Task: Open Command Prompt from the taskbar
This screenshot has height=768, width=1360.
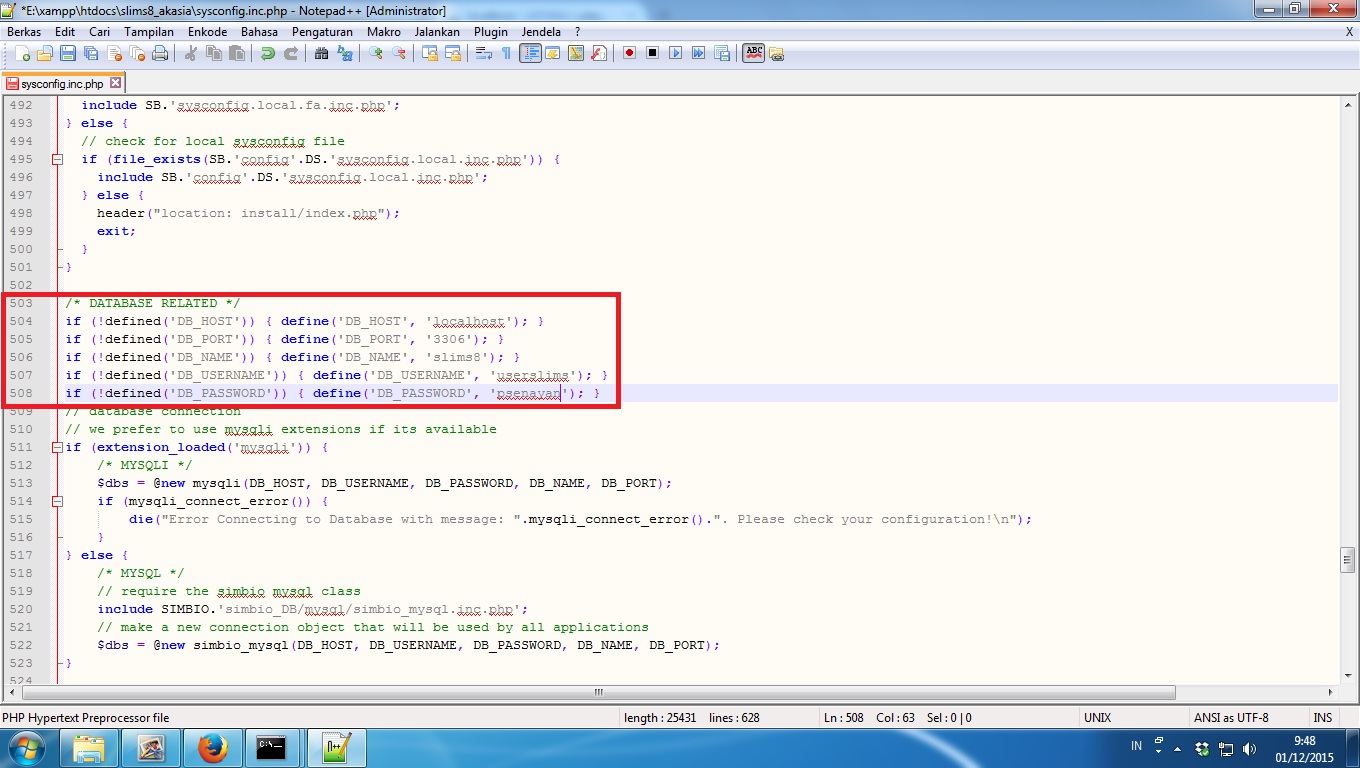Action: coord(273,747)
